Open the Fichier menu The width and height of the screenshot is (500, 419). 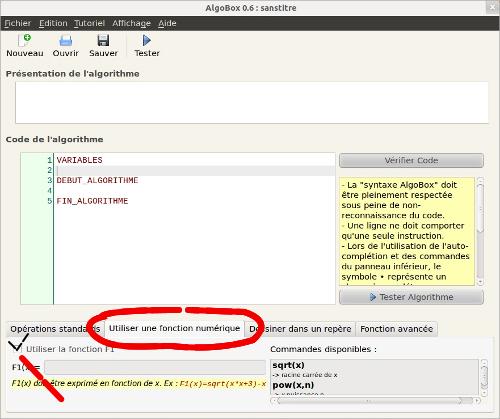click(x=17, y=23)
